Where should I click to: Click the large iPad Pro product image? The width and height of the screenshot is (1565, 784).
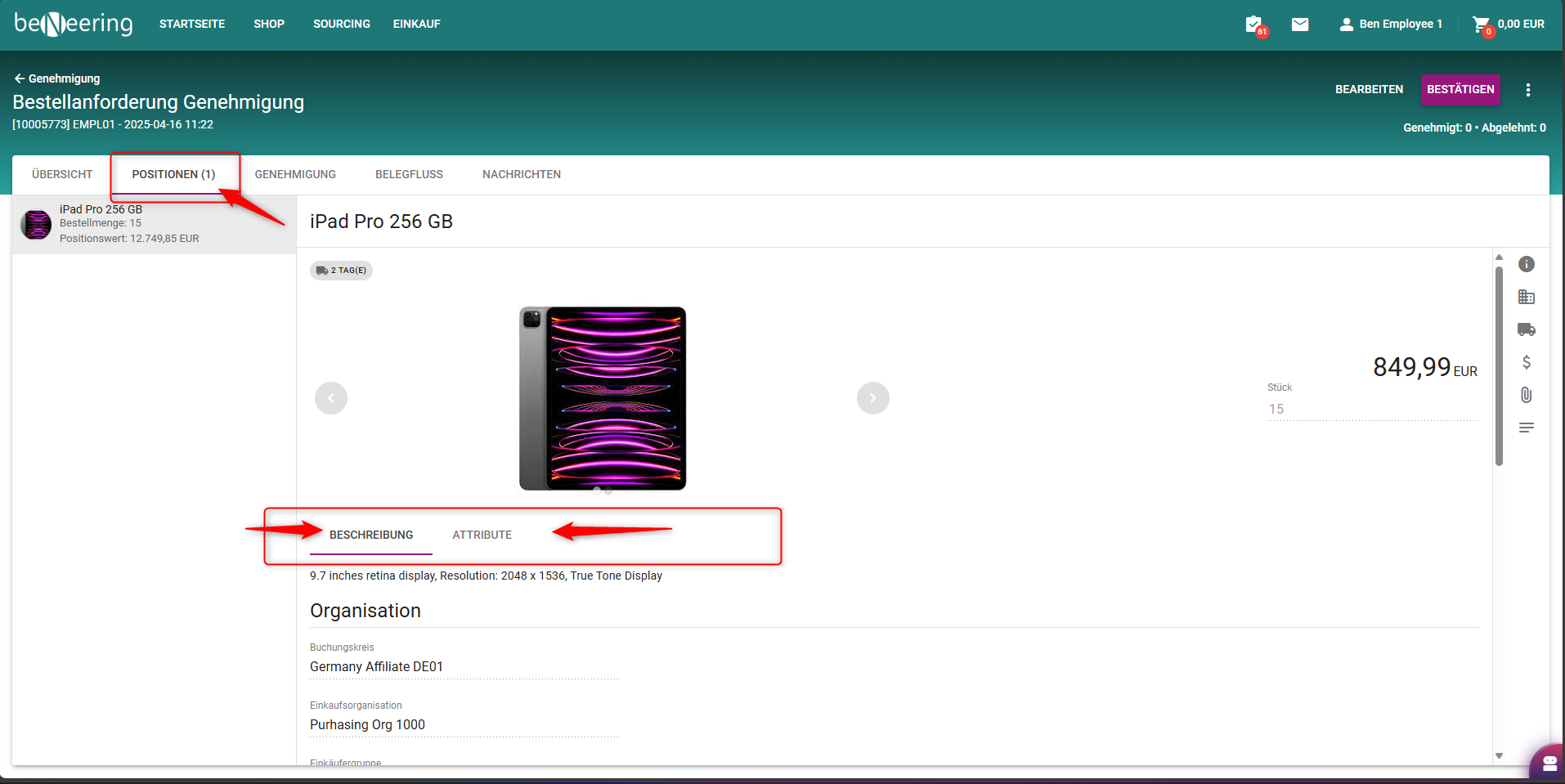tap(603, 398)
